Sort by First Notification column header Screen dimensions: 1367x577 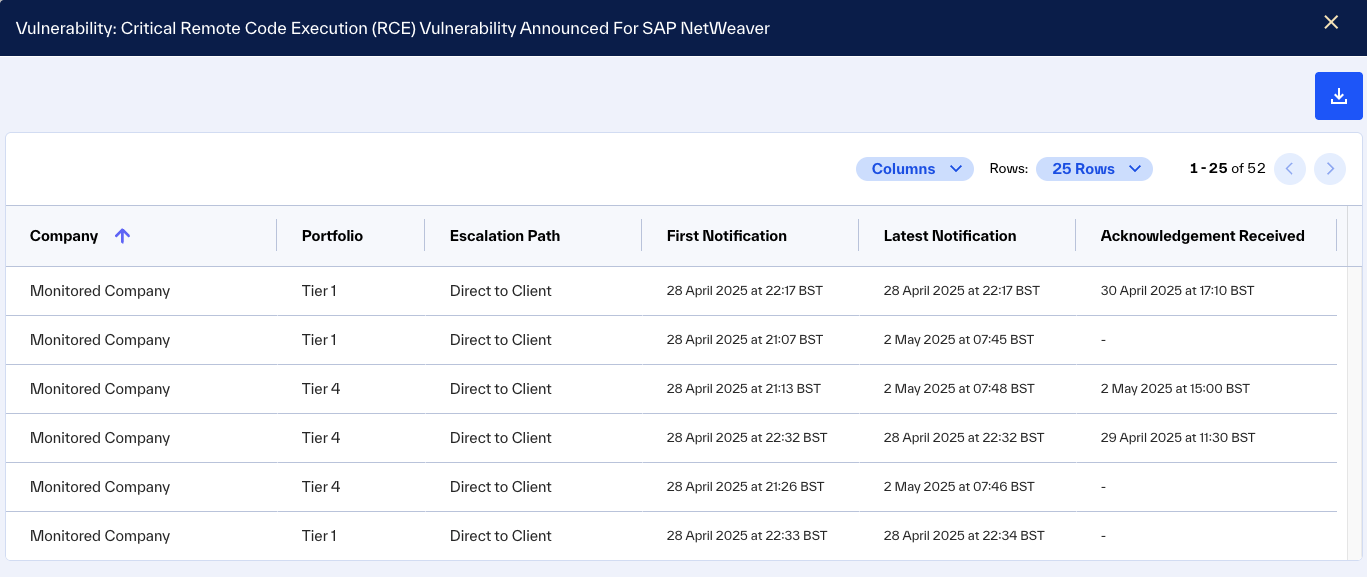[727, 236]
